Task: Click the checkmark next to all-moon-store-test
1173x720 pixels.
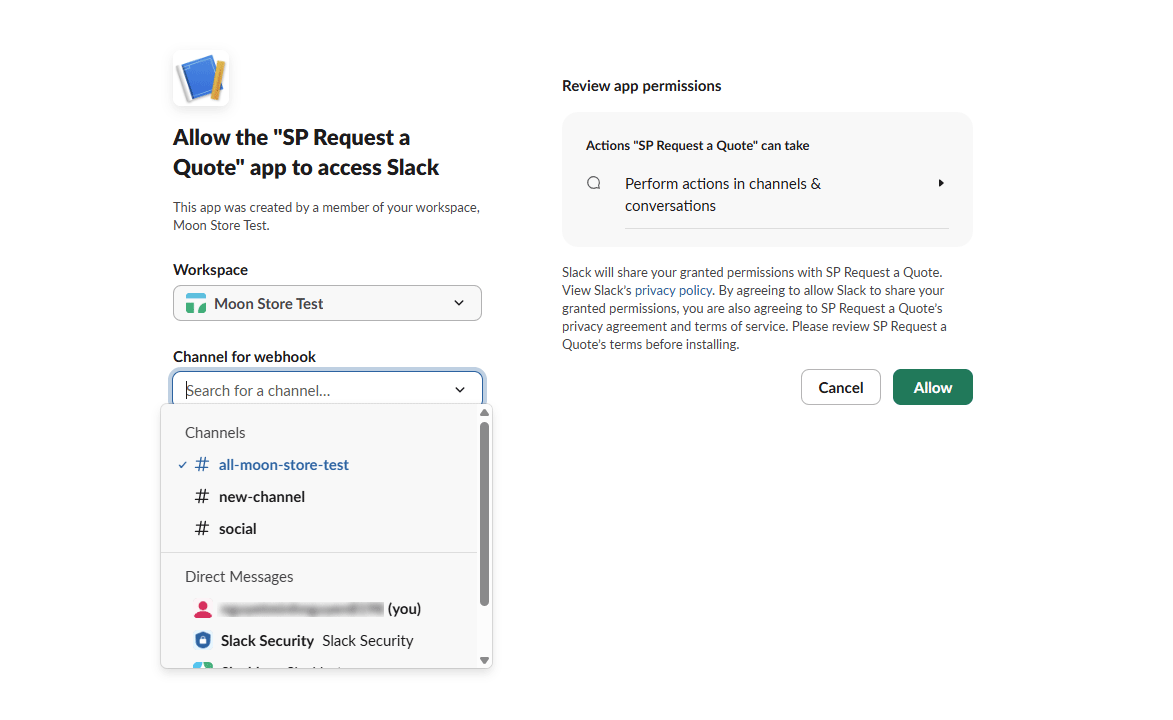Action: 182,465
